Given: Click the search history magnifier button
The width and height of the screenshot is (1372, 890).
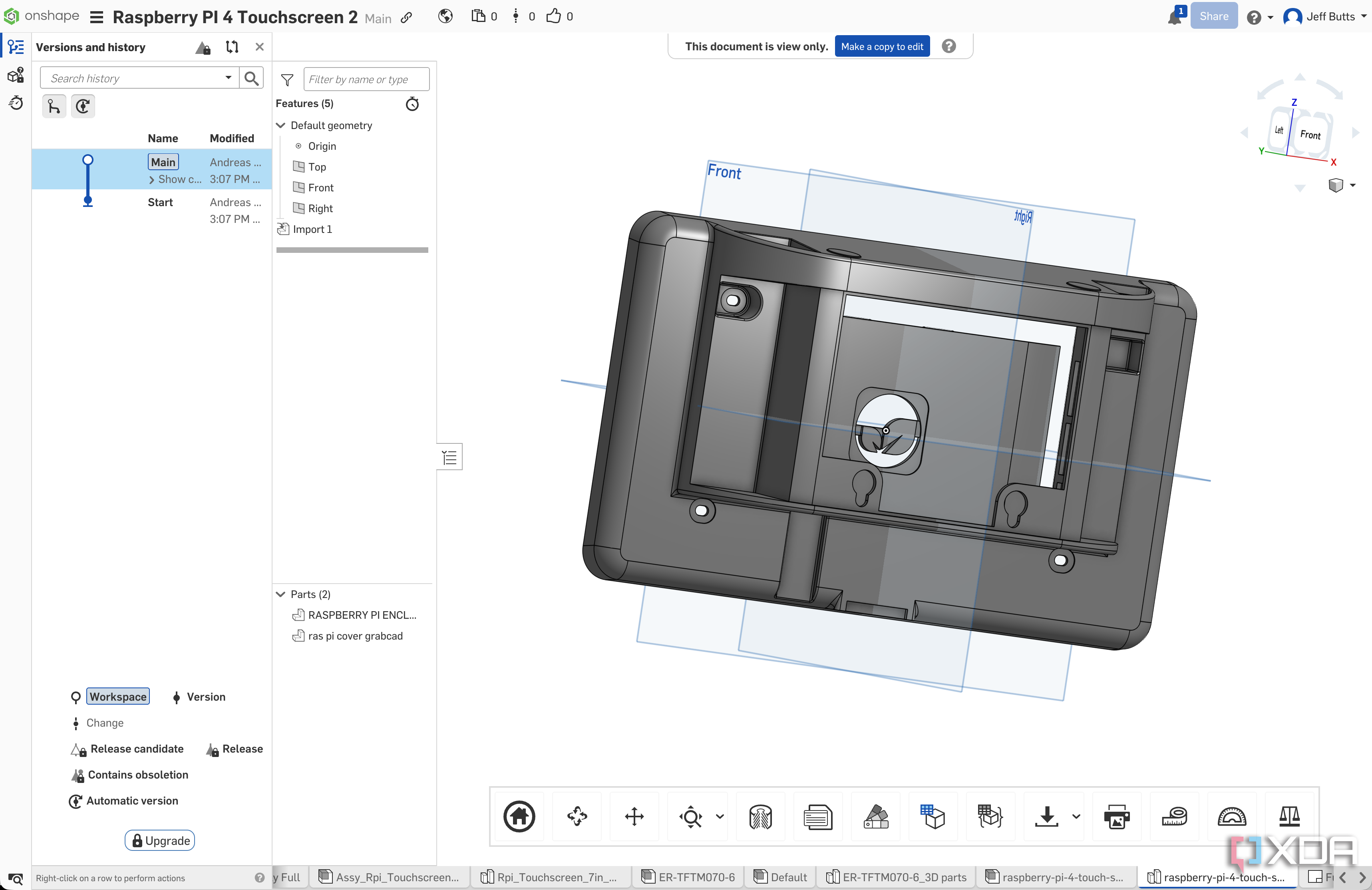Looking at the screenshot, I should point(251,78).
